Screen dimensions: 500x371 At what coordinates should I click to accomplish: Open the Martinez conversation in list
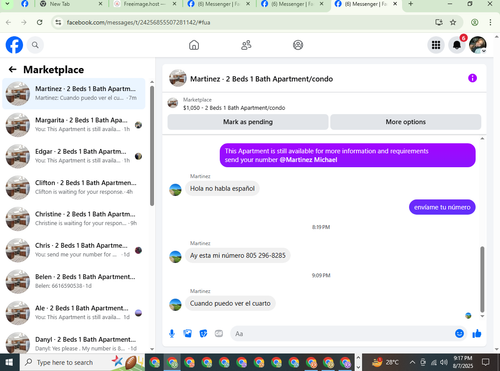click(x=74, y=94)
